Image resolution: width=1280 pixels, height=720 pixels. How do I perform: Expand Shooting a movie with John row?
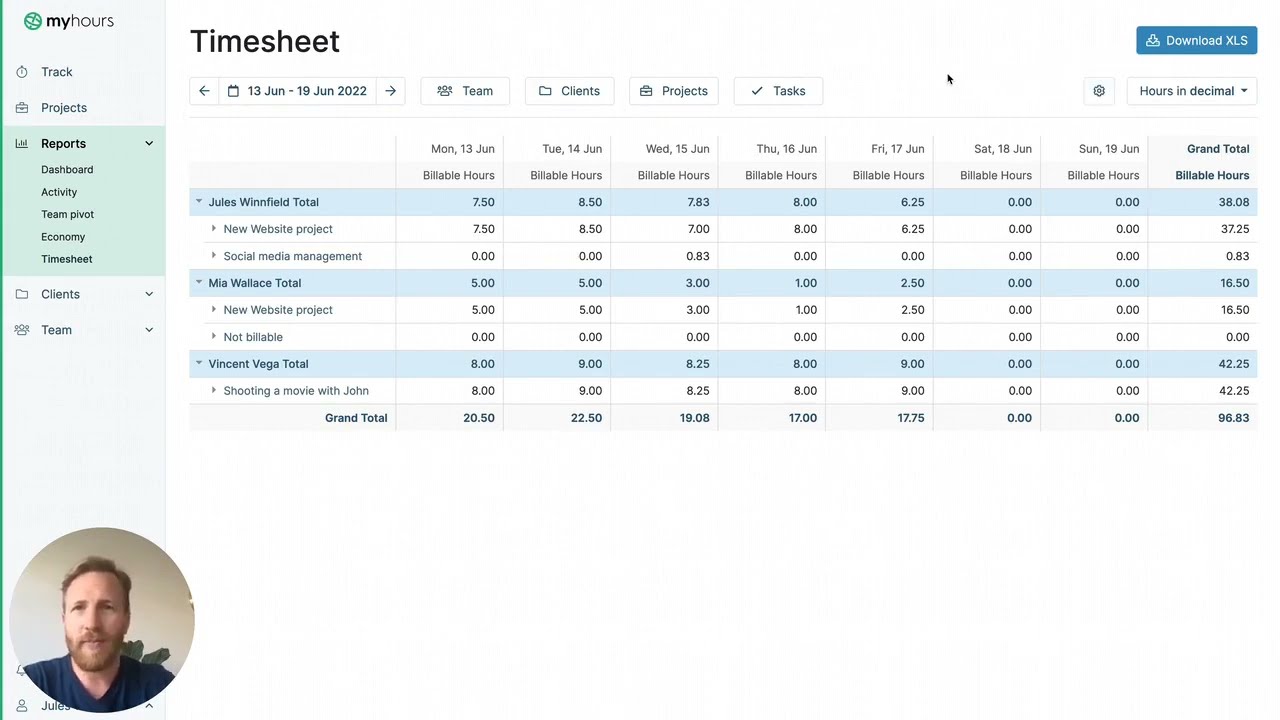[x=213, y=390]
